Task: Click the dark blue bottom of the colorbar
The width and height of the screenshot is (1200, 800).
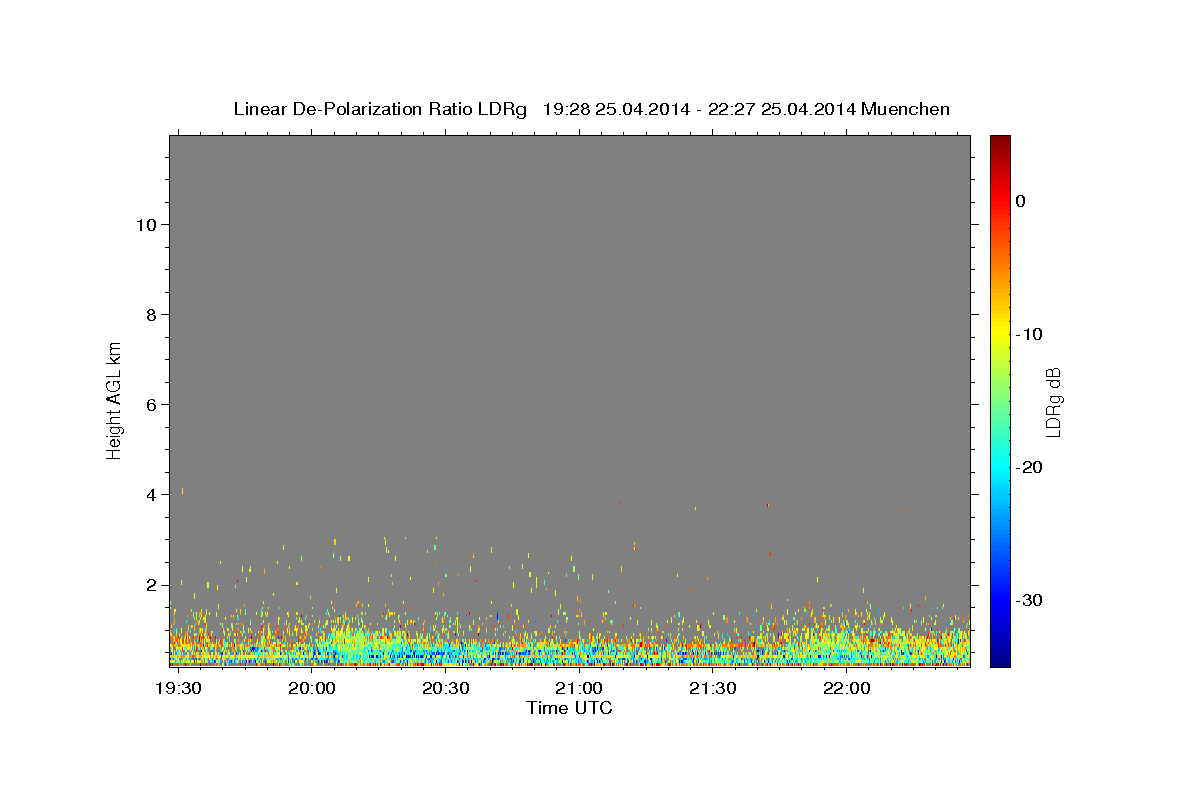Action: 1000,658
